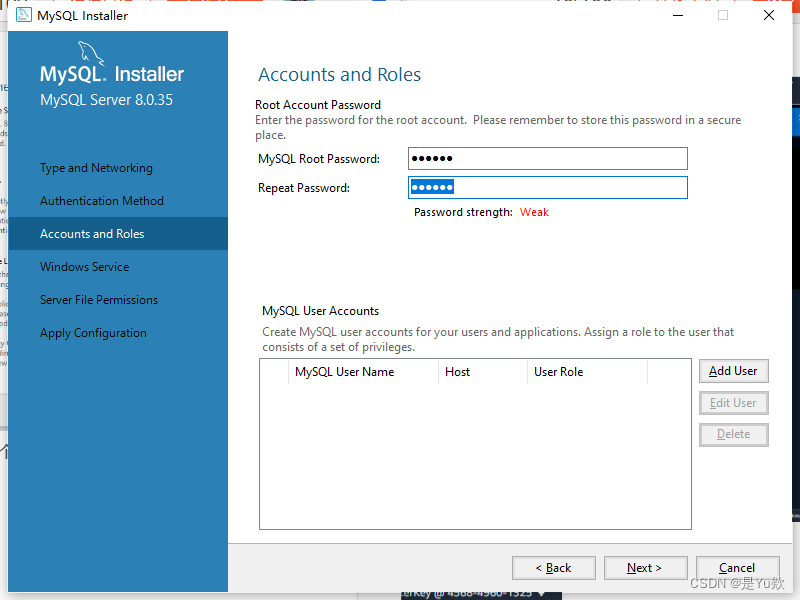Screen dimensions: 800x600
Task: Sort by the MySQL User Name column
Action: pyautogui.click(x=363, y=372)
